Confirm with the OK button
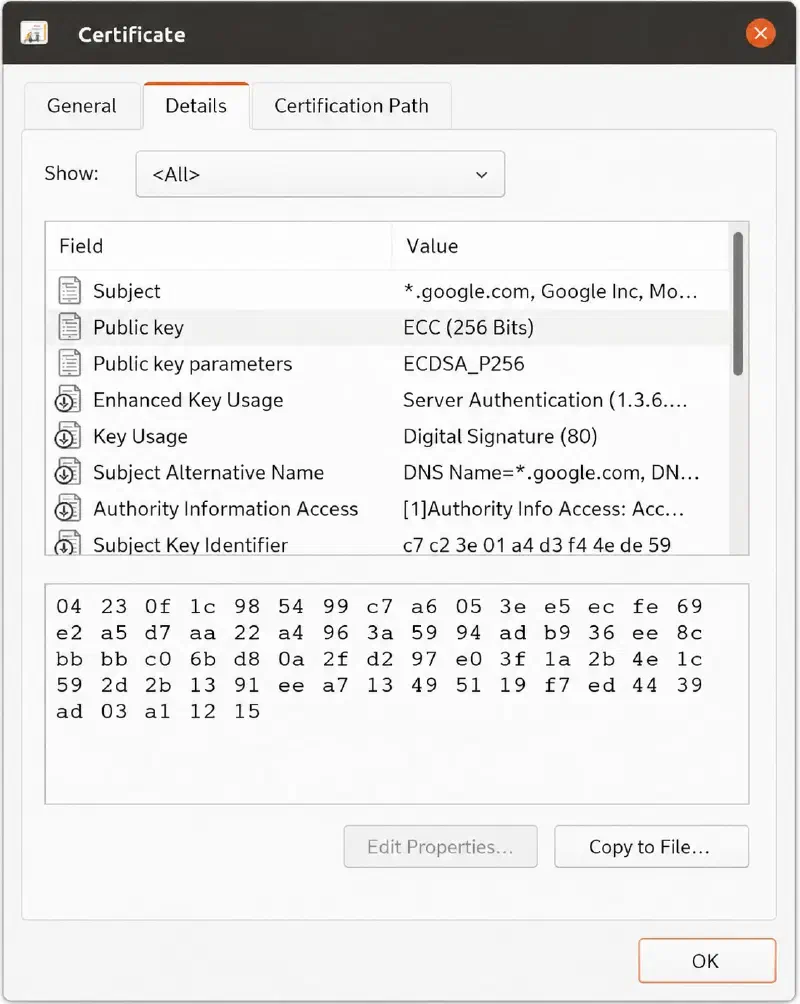 coord(706,960)
